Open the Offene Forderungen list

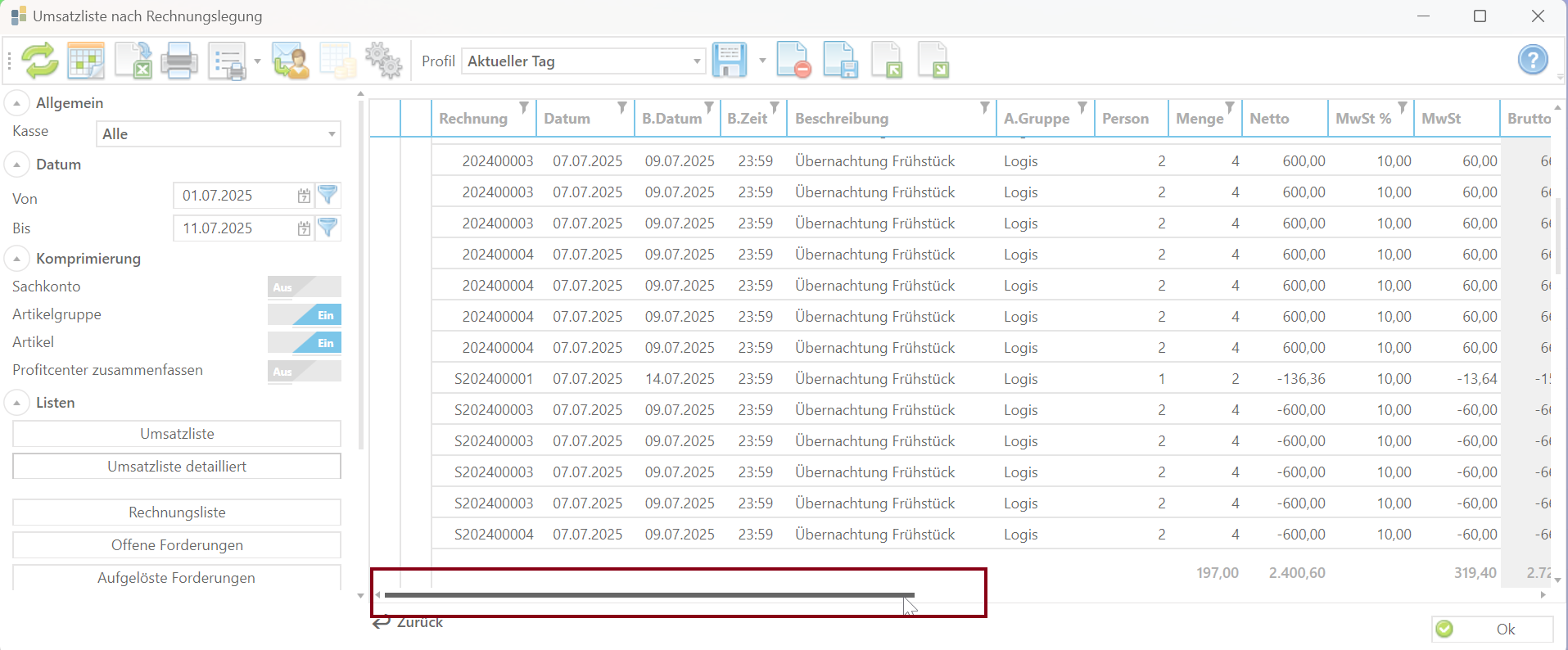click(177, 545)
